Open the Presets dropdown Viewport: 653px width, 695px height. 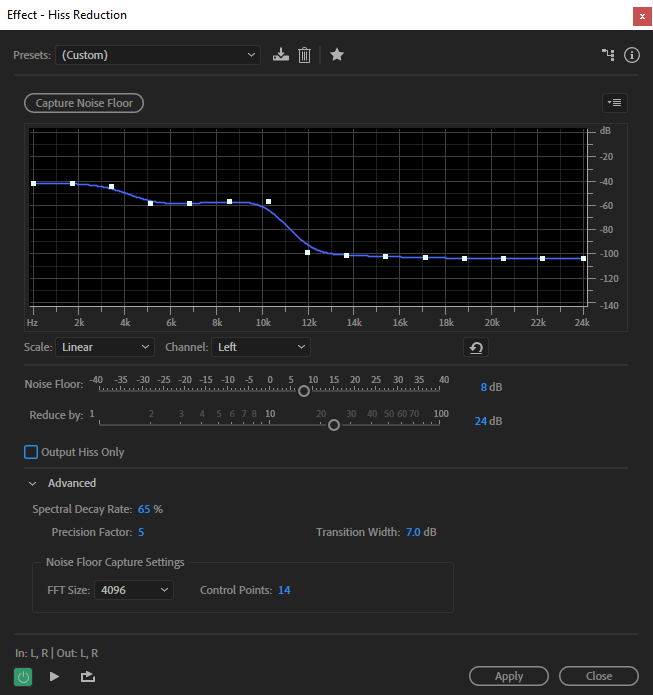157,55
